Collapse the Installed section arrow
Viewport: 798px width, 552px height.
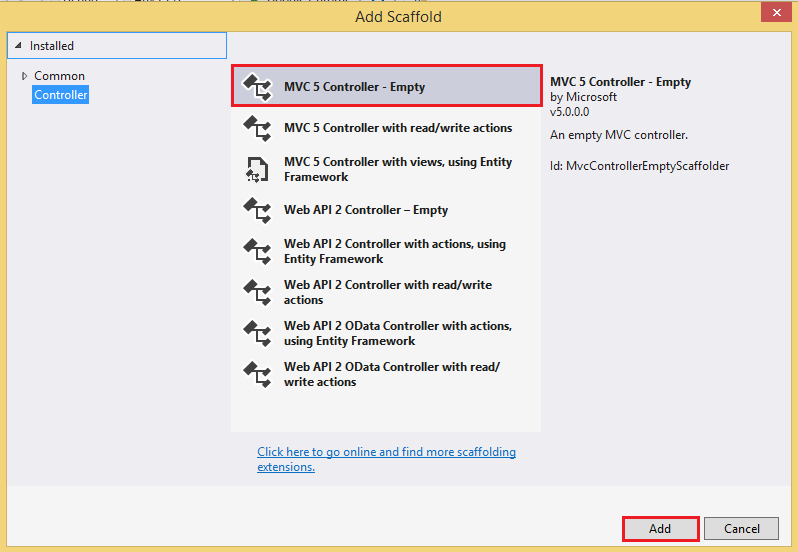point(18,46)
